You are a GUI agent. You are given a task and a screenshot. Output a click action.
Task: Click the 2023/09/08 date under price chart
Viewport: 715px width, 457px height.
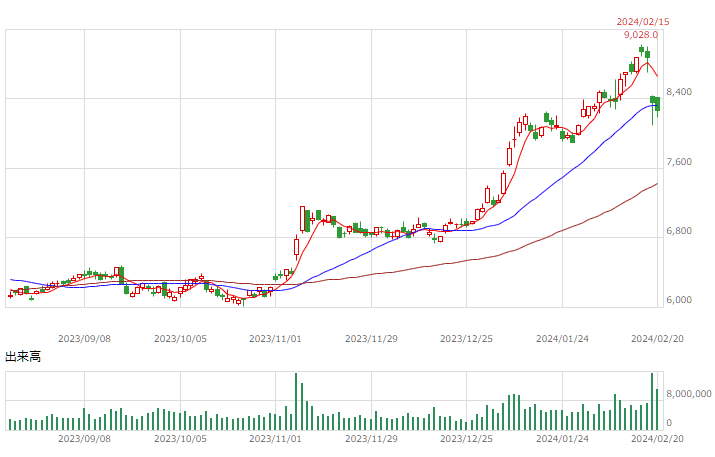84,339
